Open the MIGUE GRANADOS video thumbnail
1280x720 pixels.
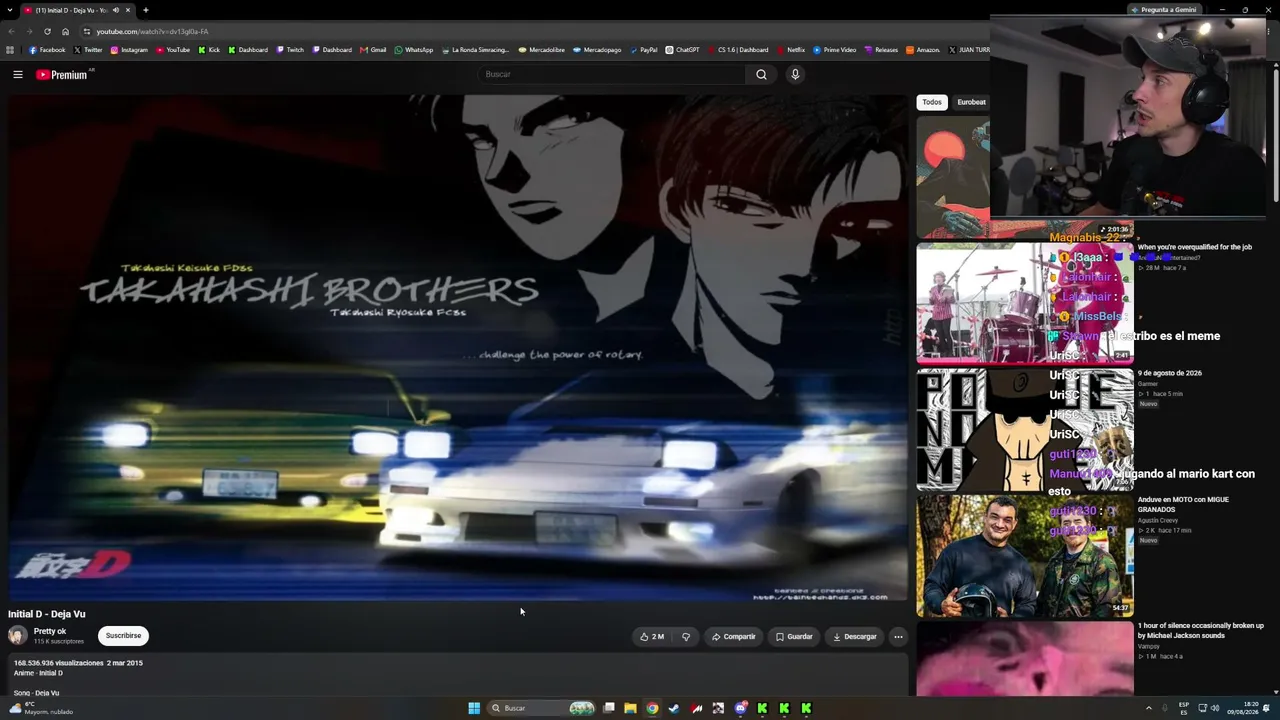(x=1025, y=555)
